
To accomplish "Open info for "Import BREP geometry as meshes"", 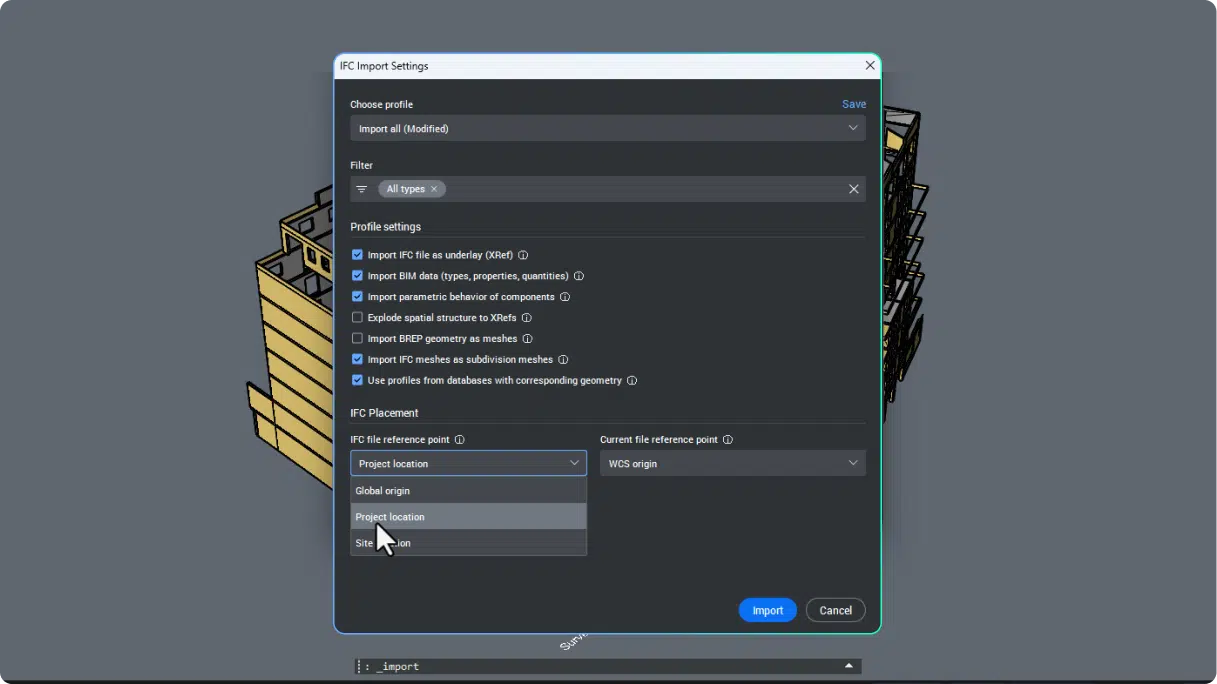I will [530, 338].
